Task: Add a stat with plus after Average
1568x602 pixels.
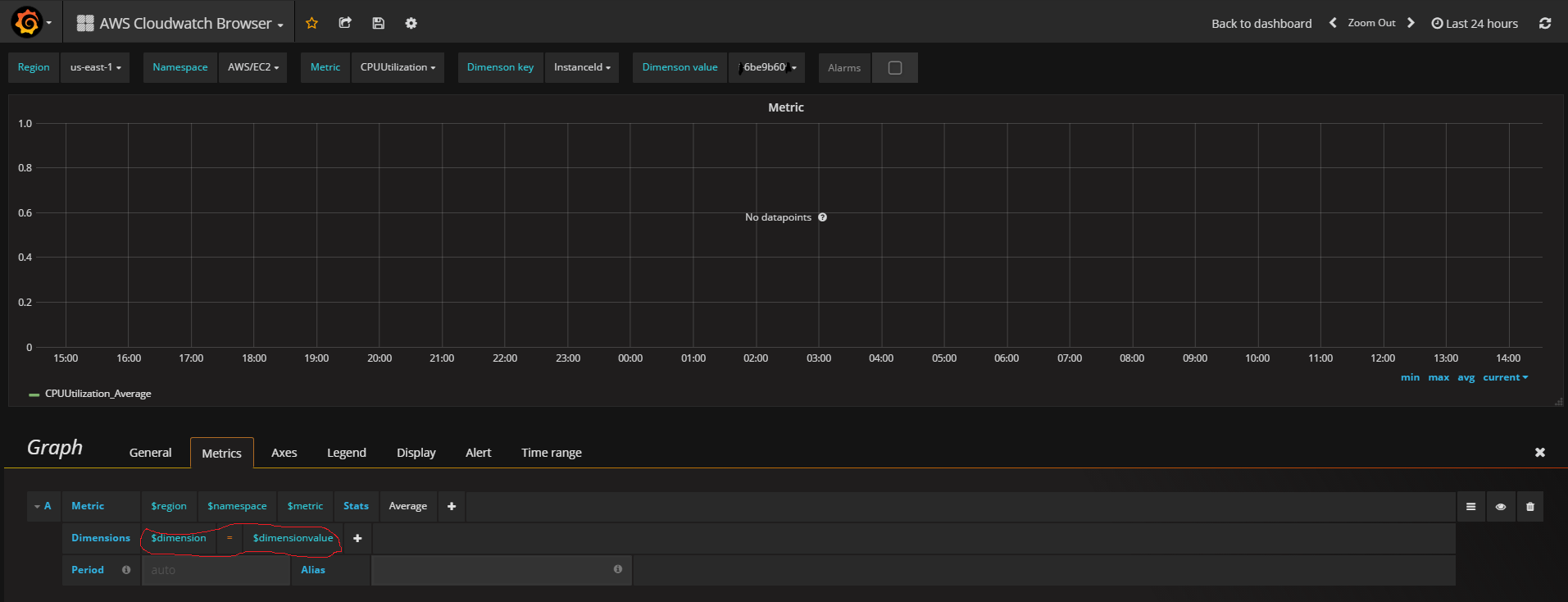Action: (x=452, y=506)
